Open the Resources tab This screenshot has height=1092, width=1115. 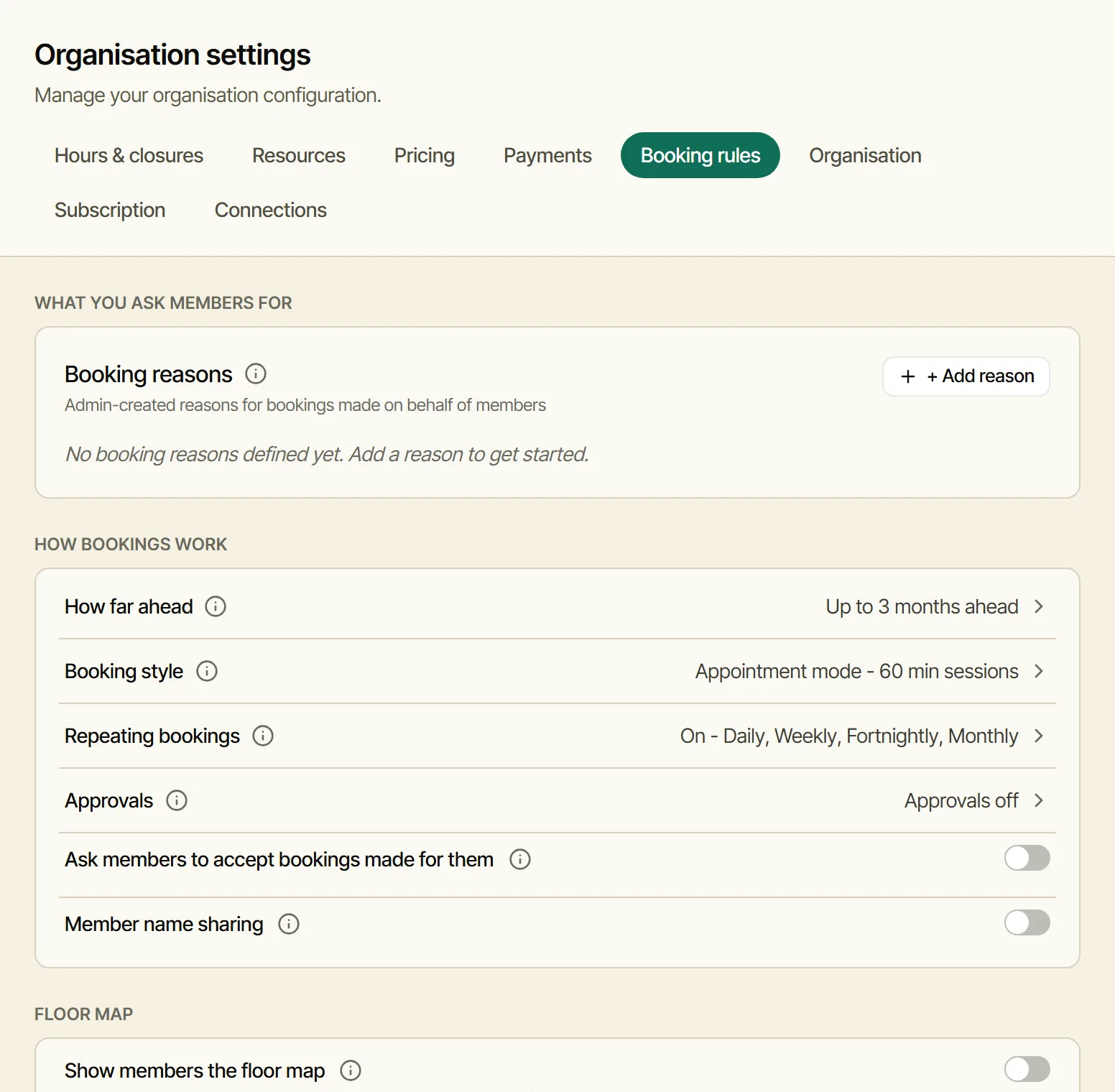[299, 155]
